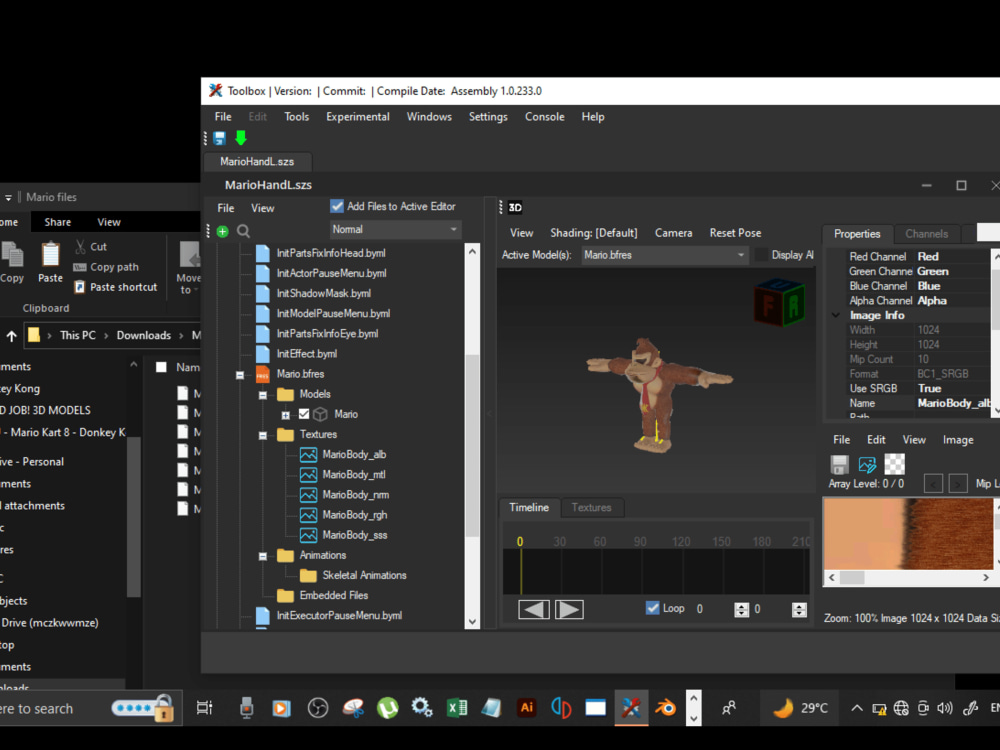Collapse the Image Info property group
The width and height of the screenshot is (1000, 750).
[x=836, y=315]
